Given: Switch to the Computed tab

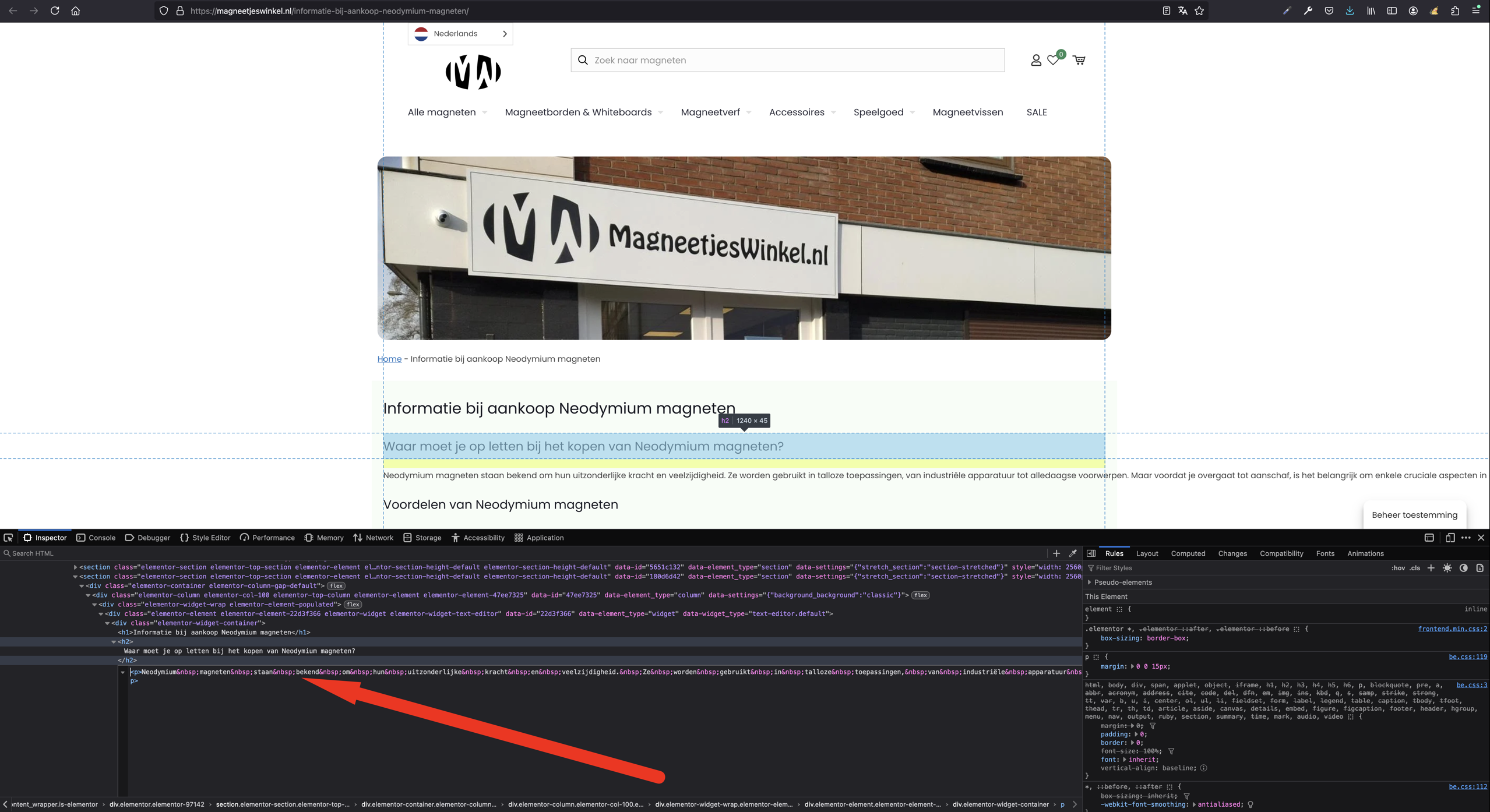Looking at the screenshot, I should click(1188, 553).
